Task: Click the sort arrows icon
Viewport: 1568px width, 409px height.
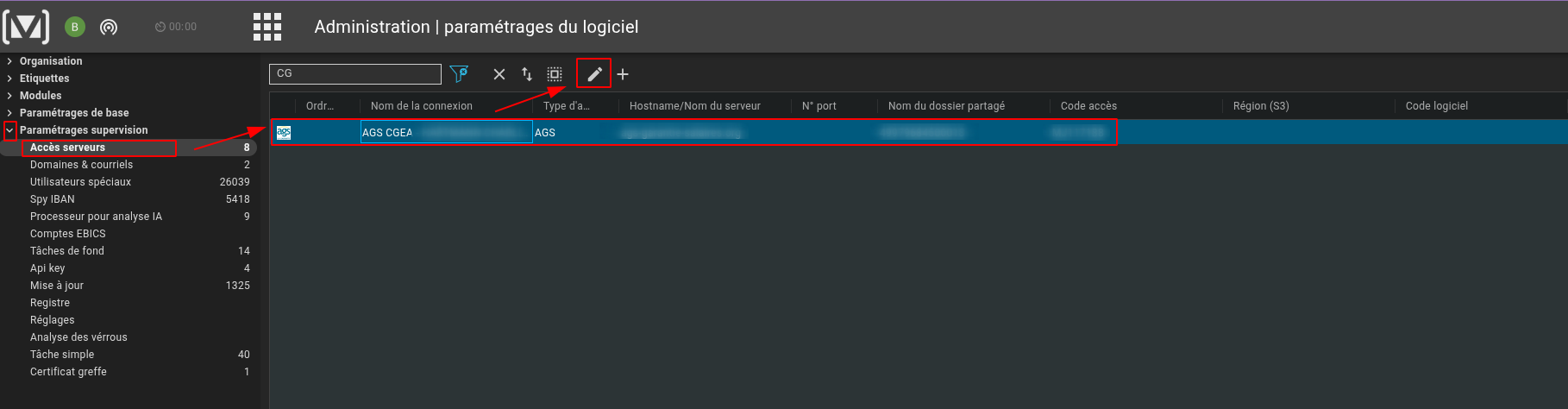Action: click(527, 74)
